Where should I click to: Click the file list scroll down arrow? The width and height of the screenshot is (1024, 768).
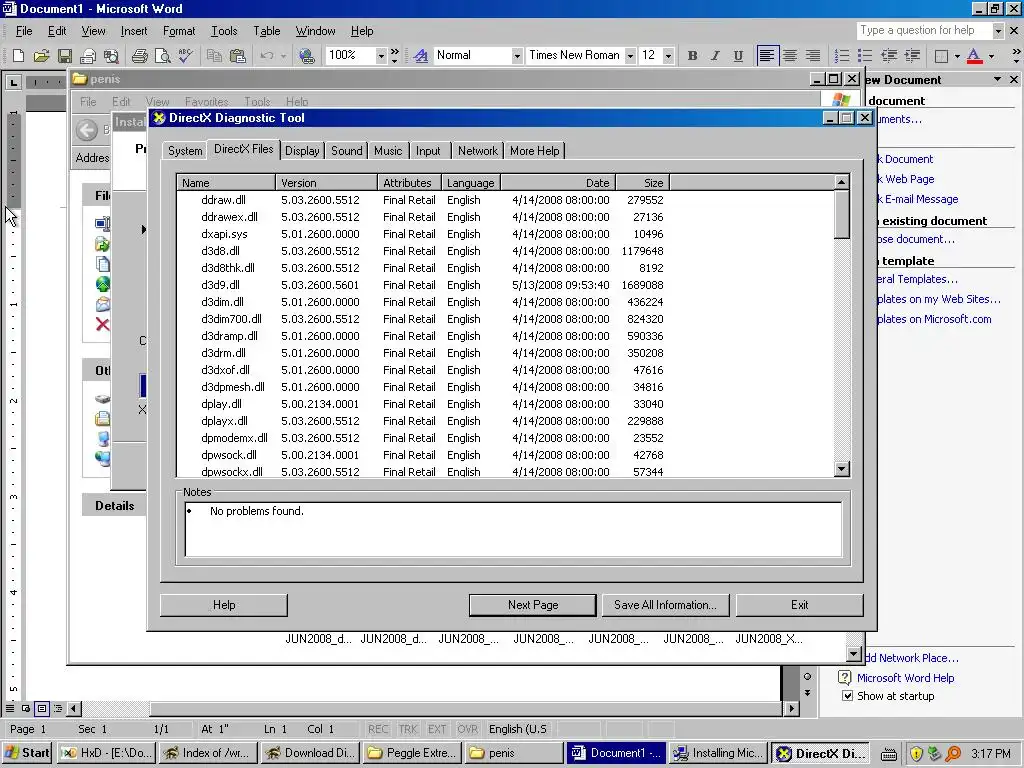tap(842, 469)
